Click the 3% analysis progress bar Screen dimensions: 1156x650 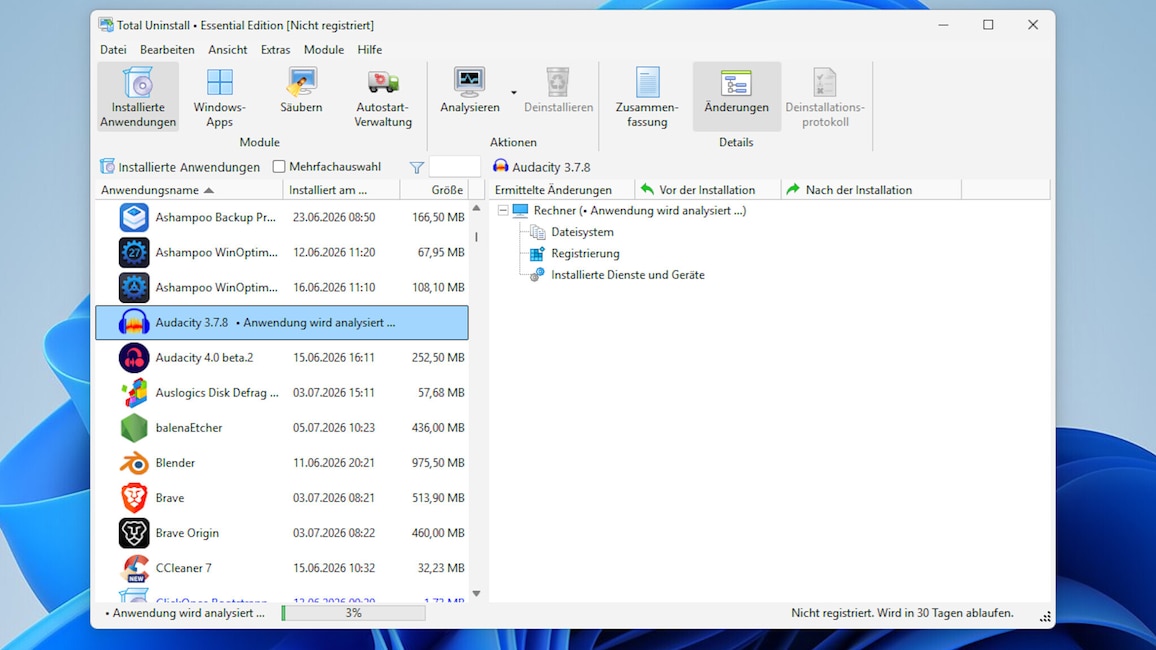[x=353, y=613]
